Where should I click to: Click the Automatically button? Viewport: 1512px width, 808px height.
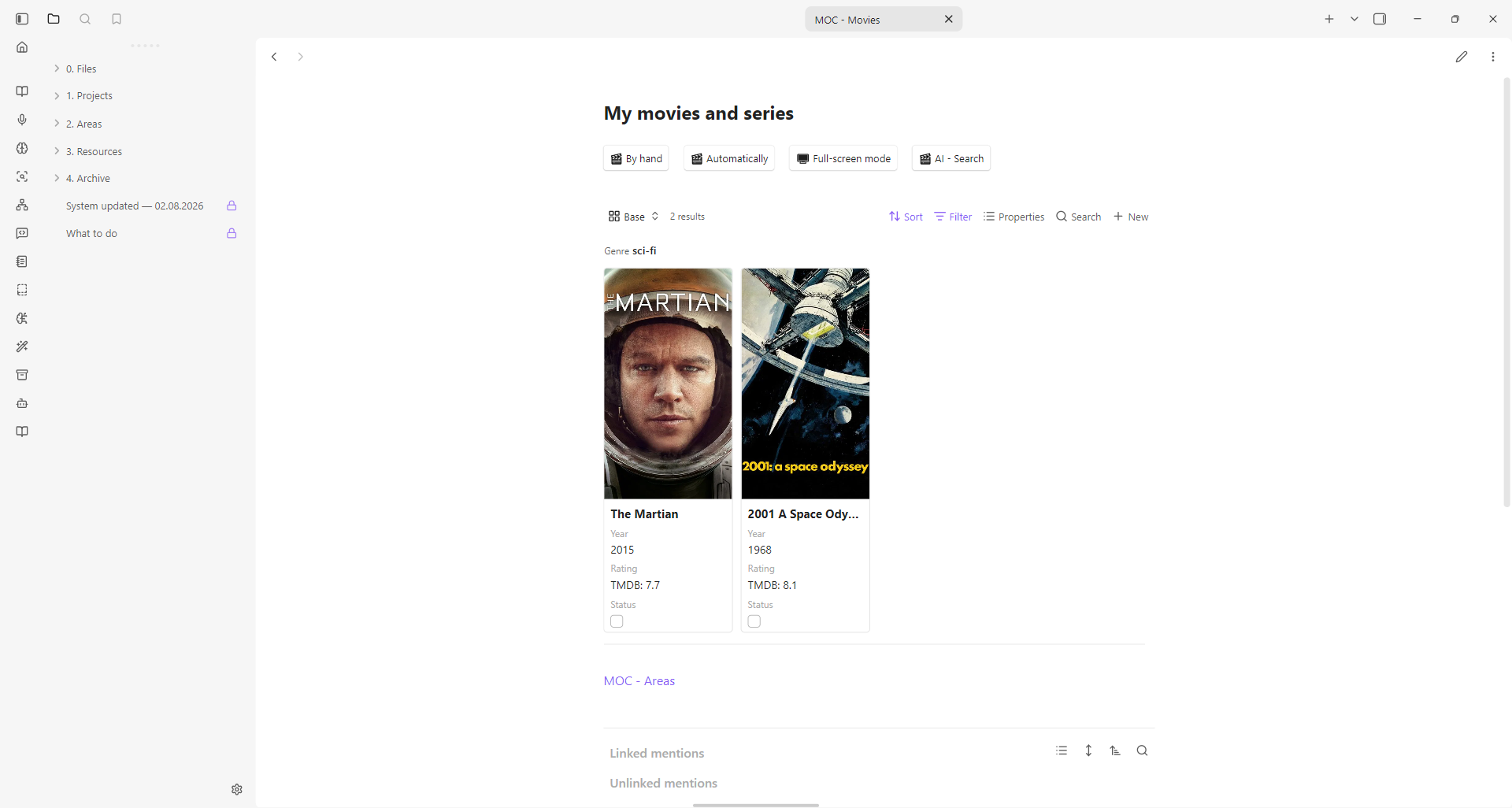pyautogui.click(x=729, y=158)
